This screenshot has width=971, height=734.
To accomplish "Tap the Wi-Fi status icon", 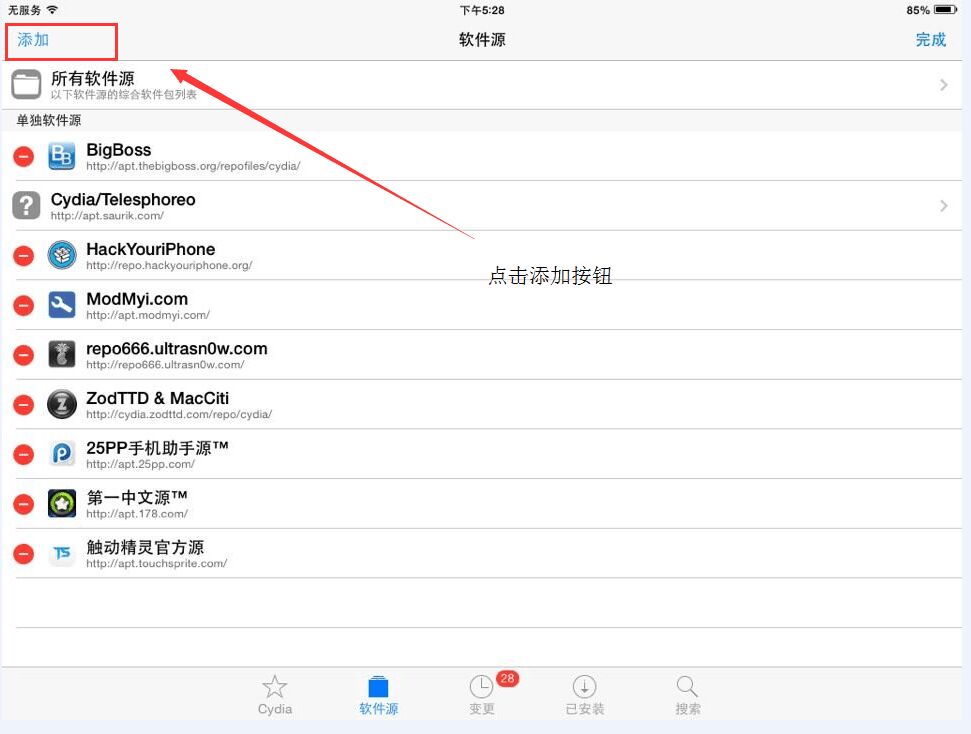I will (x=53, y=10).
